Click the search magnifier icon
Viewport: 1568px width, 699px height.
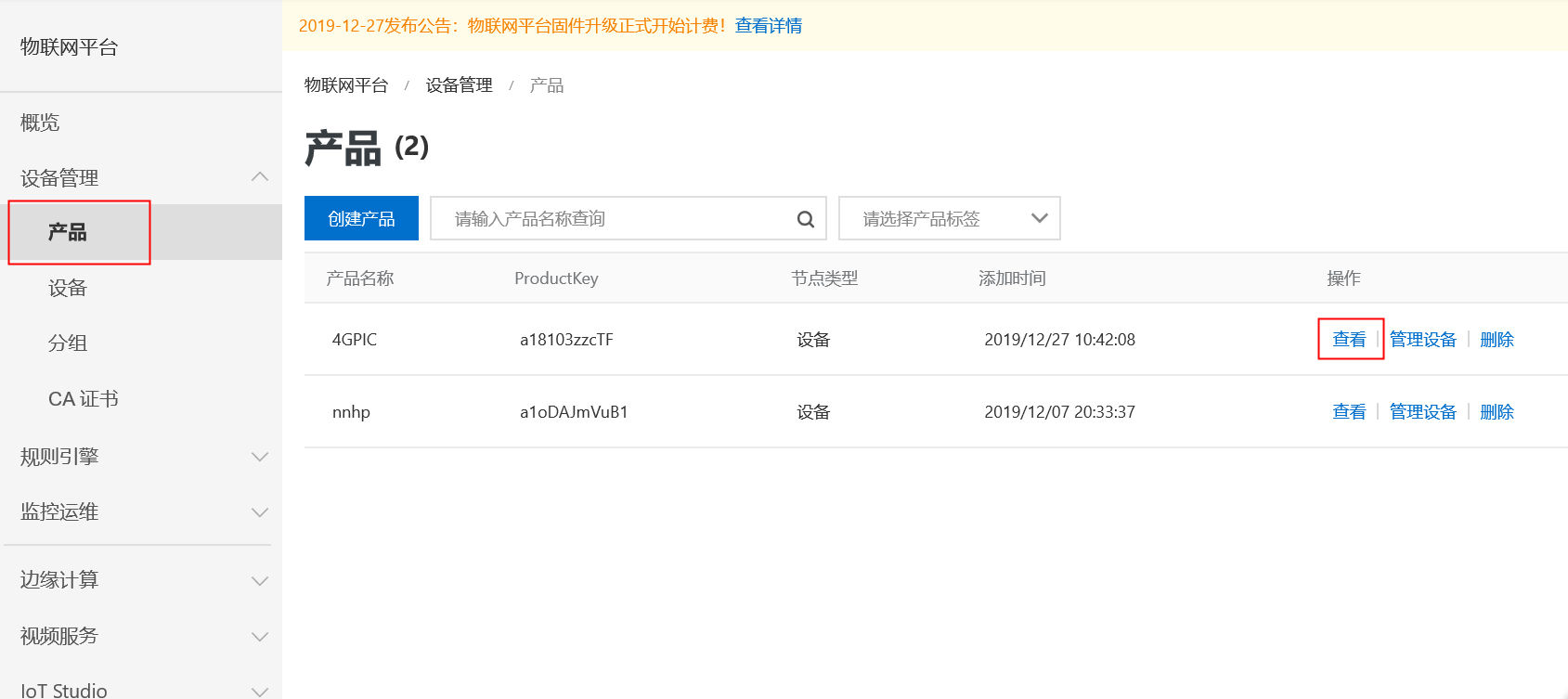pos(806,219)
